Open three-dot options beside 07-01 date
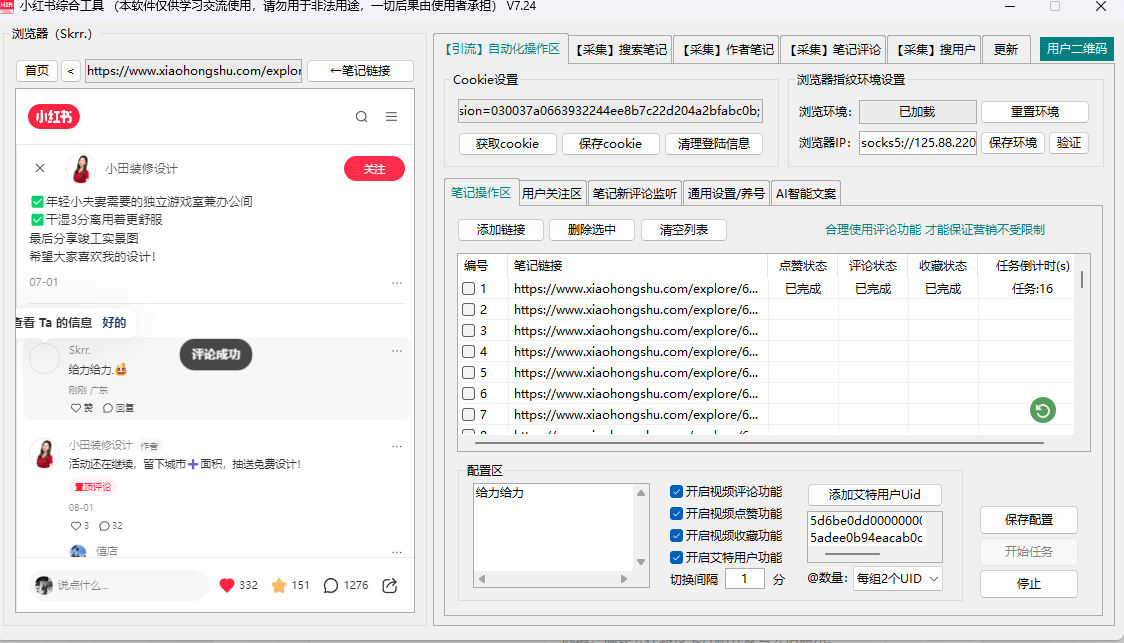The width and height of the screenshot is (1124, 643). click(x=397, y=283)
